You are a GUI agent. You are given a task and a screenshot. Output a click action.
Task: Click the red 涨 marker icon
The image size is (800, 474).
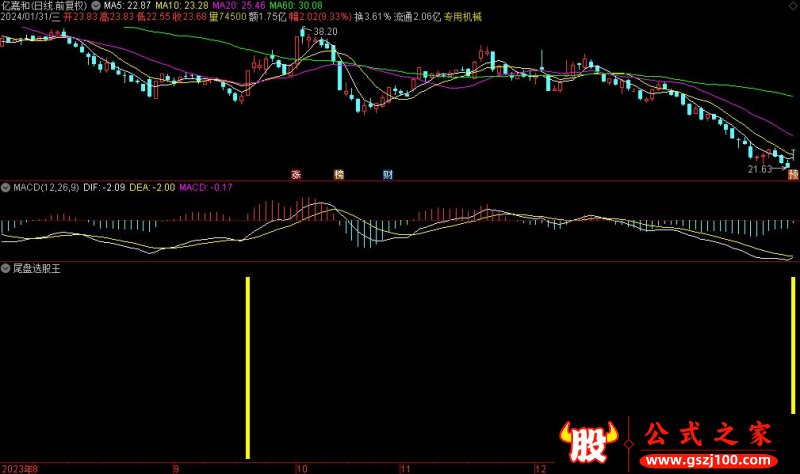tap(296, 174)
